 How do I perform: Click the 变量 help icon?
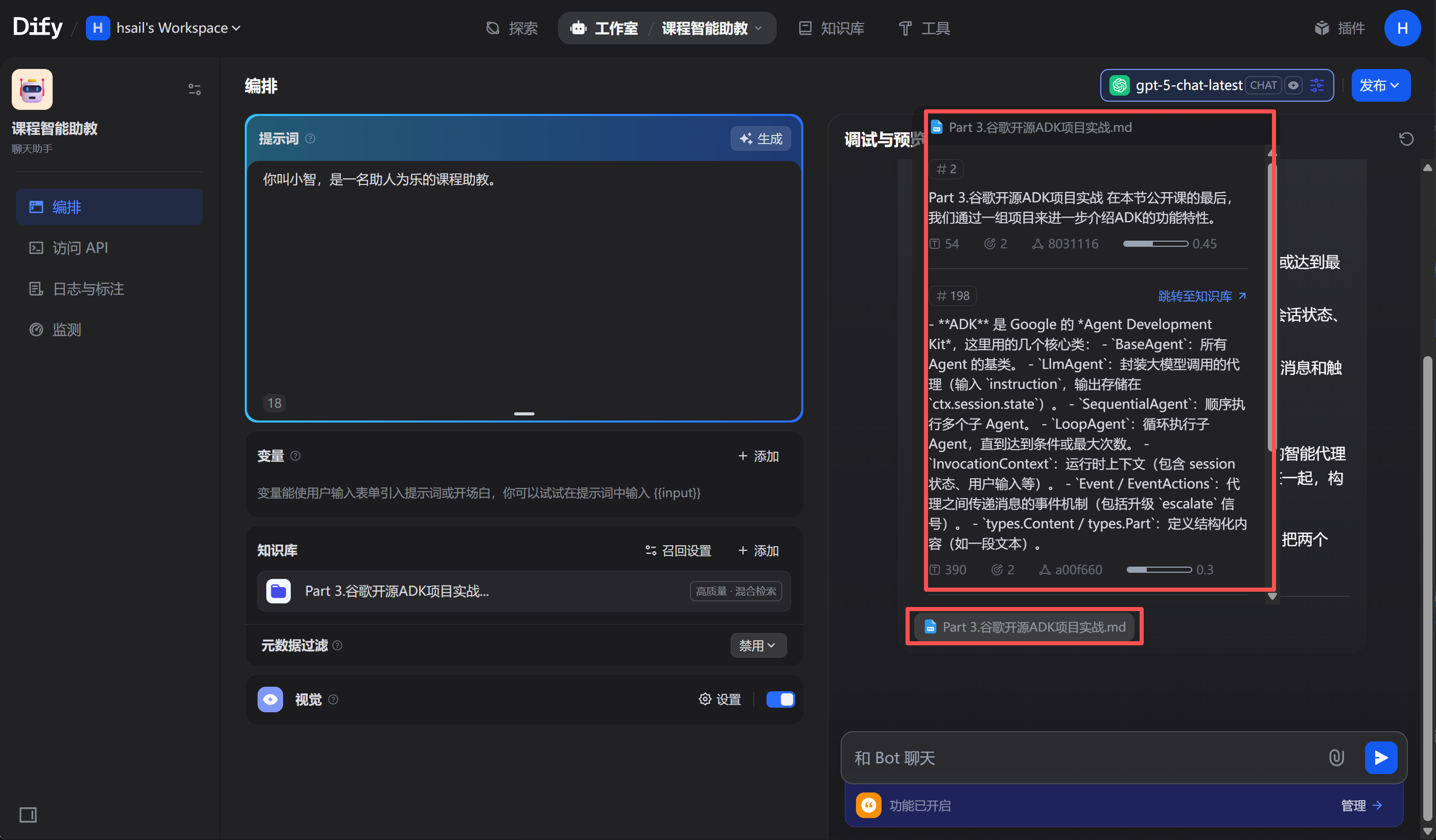(x=295, y=455)
